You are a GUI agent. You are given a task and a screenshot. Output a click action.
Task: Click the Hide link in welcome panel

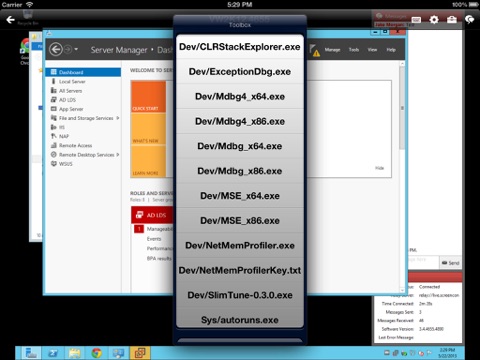coord(379,168)
